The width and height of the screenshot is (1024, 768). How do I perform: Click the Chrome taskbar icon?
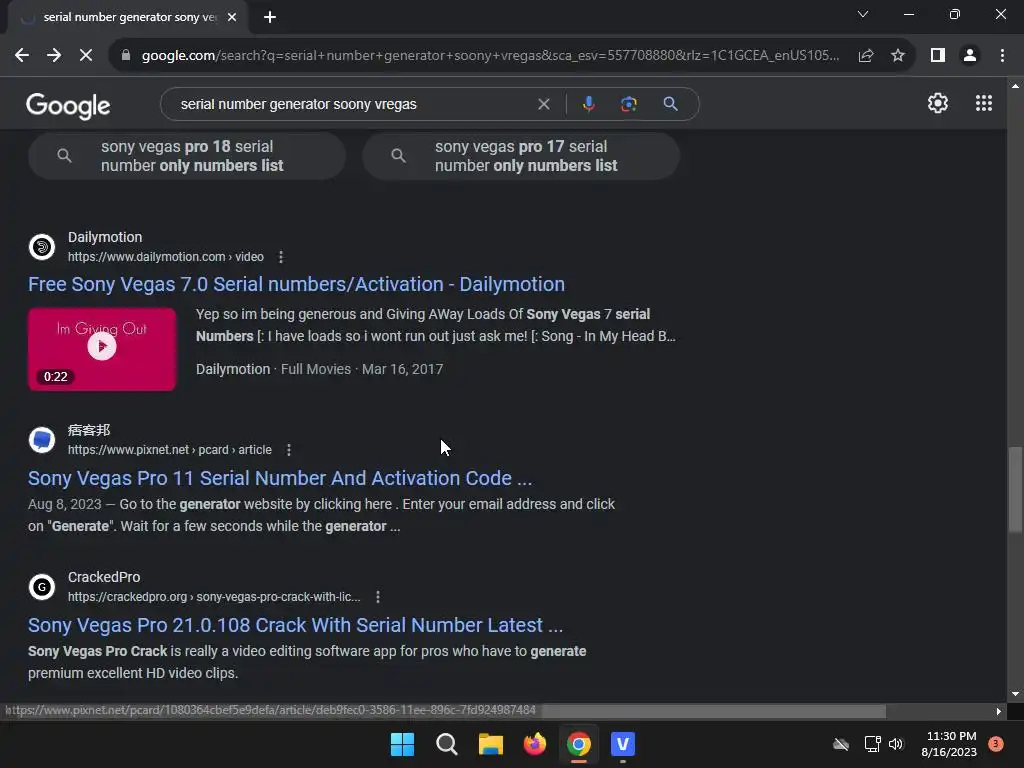tap(579, 744)
